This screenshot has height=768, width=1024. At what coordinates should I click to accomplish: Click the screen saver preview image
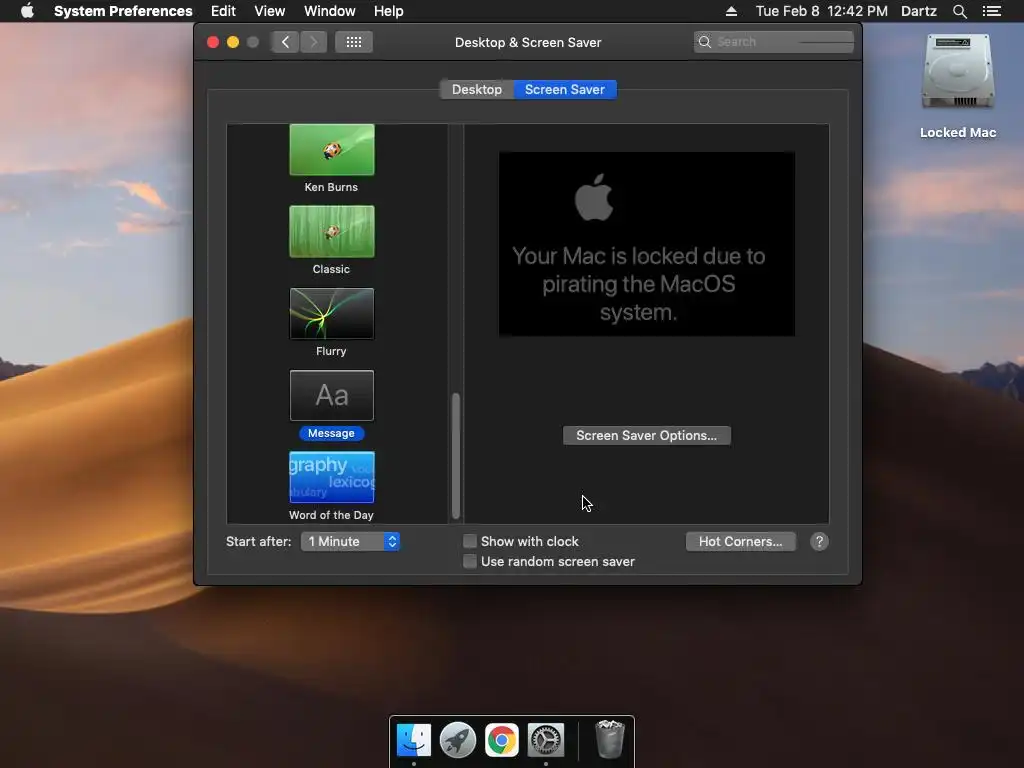(x=647, y=244)
